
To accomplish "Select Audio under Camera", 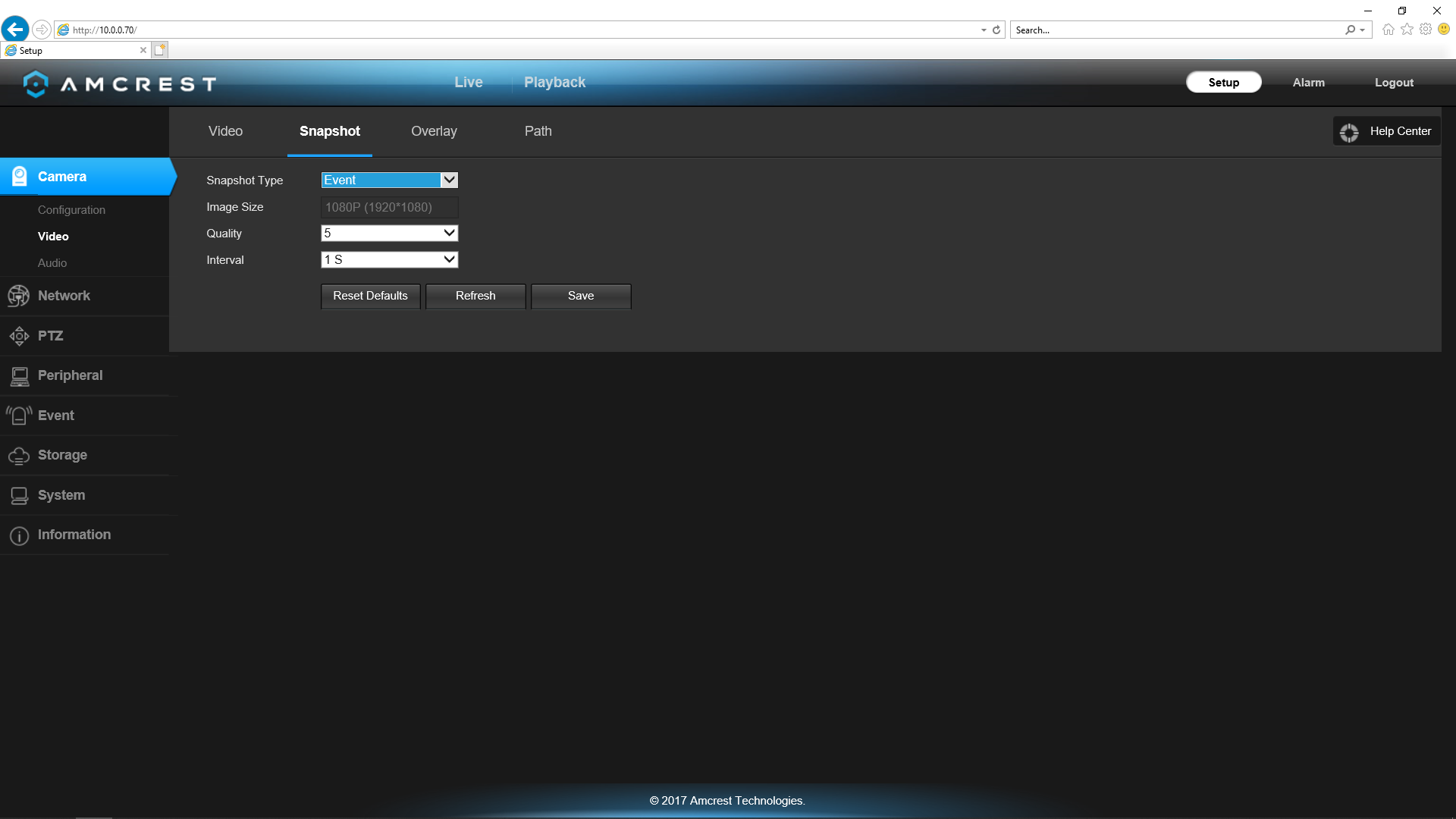I will pos(52,263).
